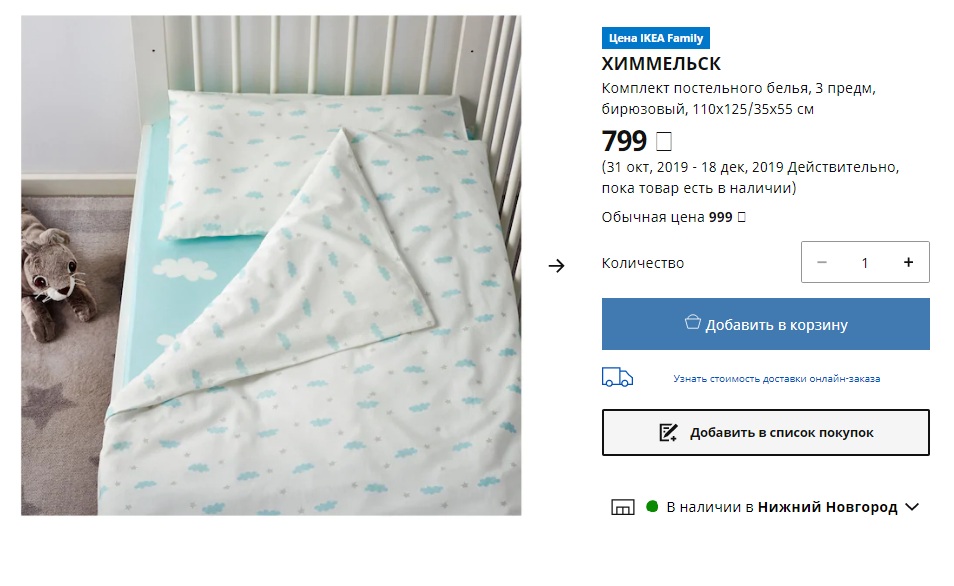Click the 799 price
The width and height of the screenshot is (954, 586).
tap(625, 142)
